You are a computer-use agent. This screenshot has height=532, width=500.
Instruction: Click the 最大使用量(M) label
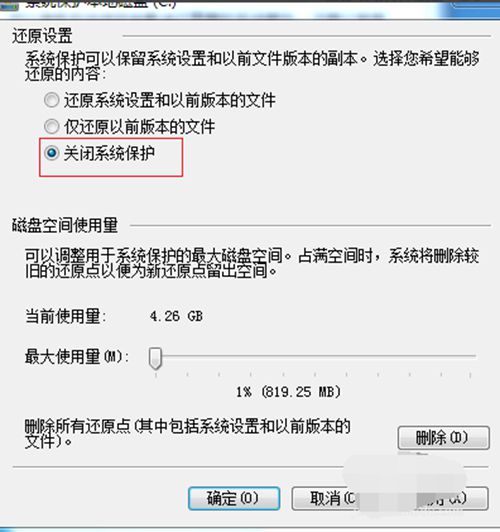click(77, 357)
